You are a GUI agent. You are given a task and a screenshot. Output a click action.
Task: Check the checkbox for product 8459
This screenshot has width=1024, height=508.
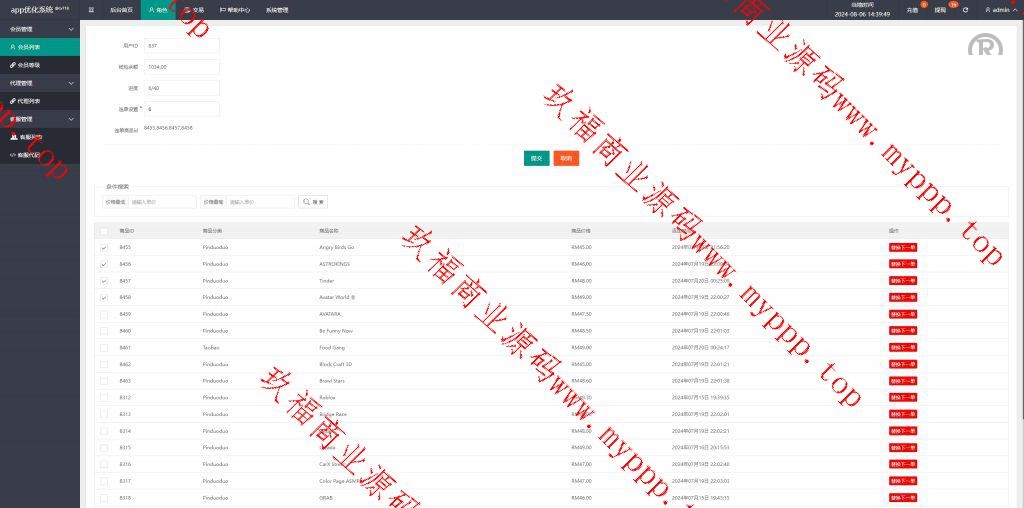pos(104,314)
